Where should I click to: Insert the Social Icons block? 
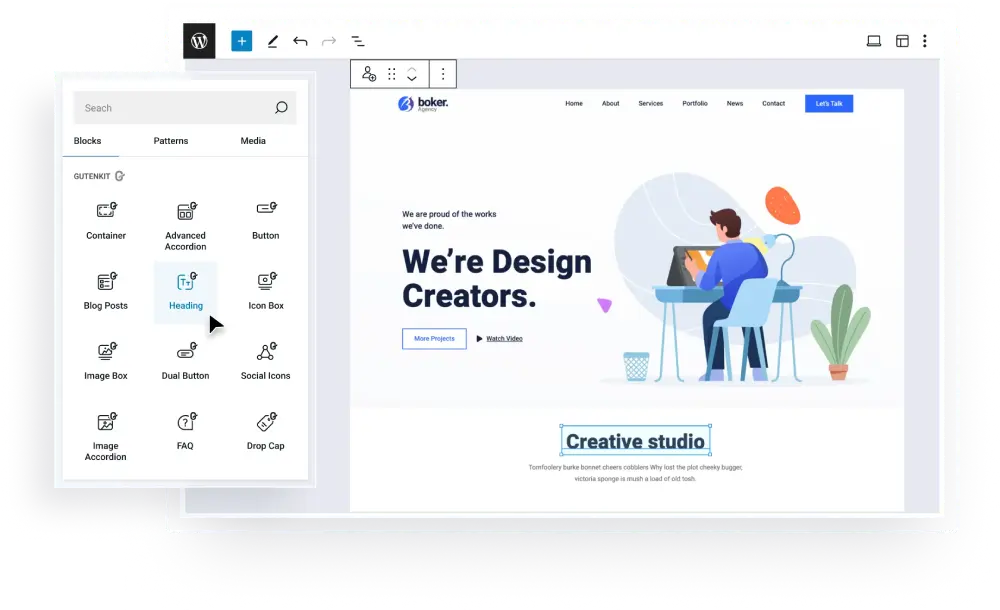point(266,362)
